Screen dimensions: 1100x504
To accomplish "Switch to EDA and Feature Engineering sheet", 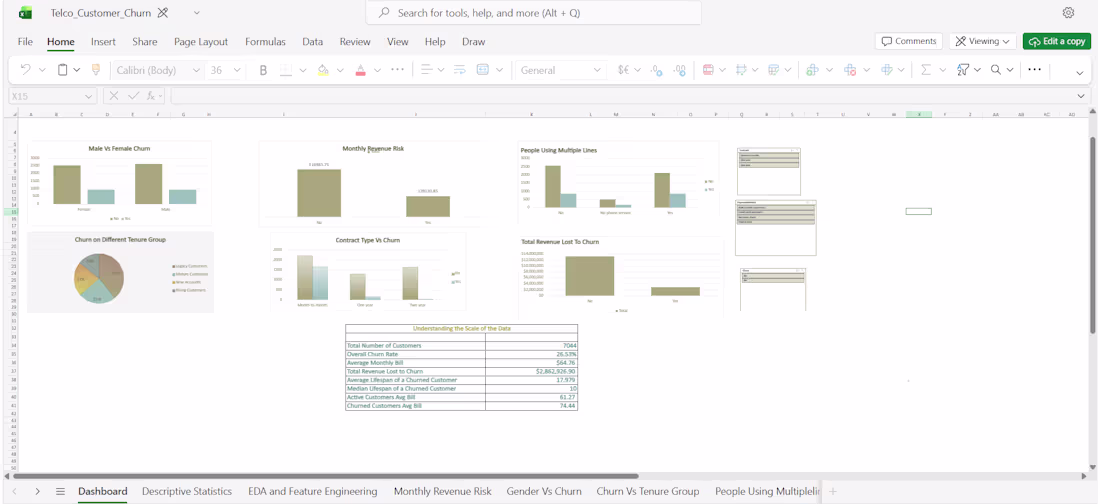I will (x=313, y=491).
